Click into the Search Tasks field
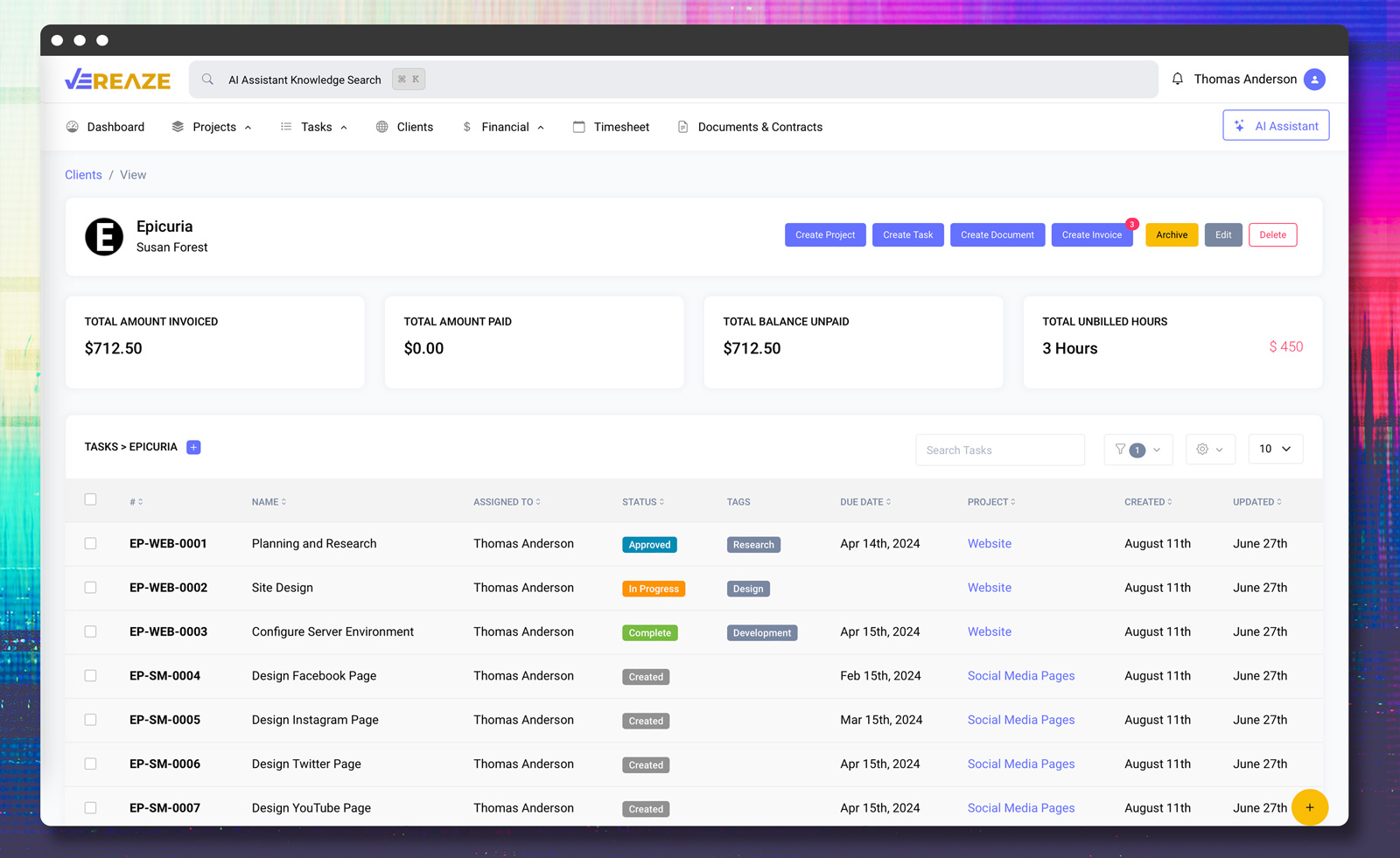Image resolution: width=1400 pixels, height=858 pixels. (999, 450)
